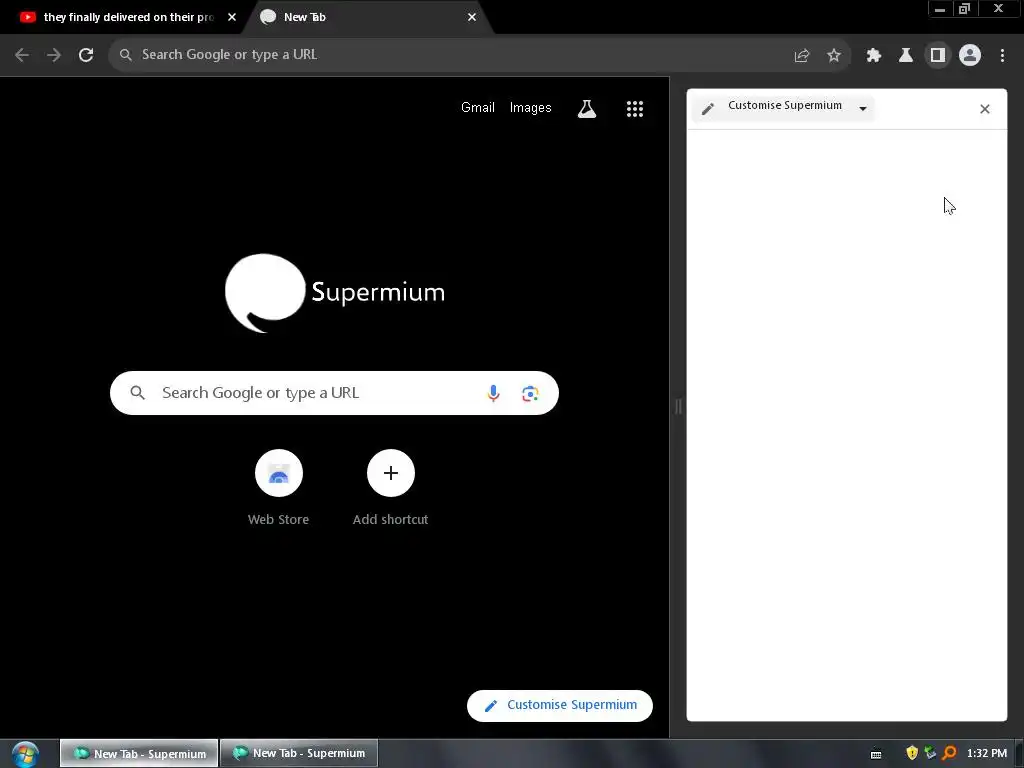Image resolution: width=1024 pixels, height=768 pixels.
Task: Open the Gmail link
Action: [478, 108]
